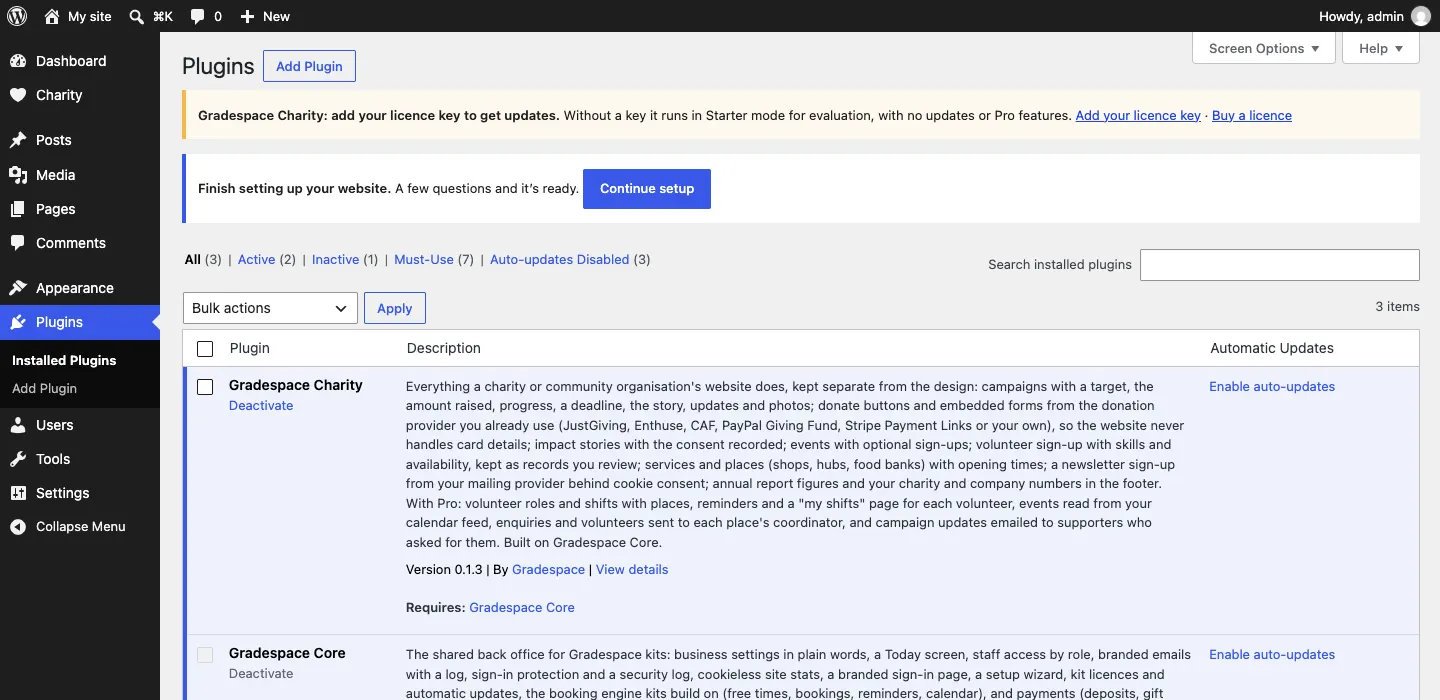1440x700 pixels.
Task: Open View details for Gradespace Charity
Action: click(632, 569)
